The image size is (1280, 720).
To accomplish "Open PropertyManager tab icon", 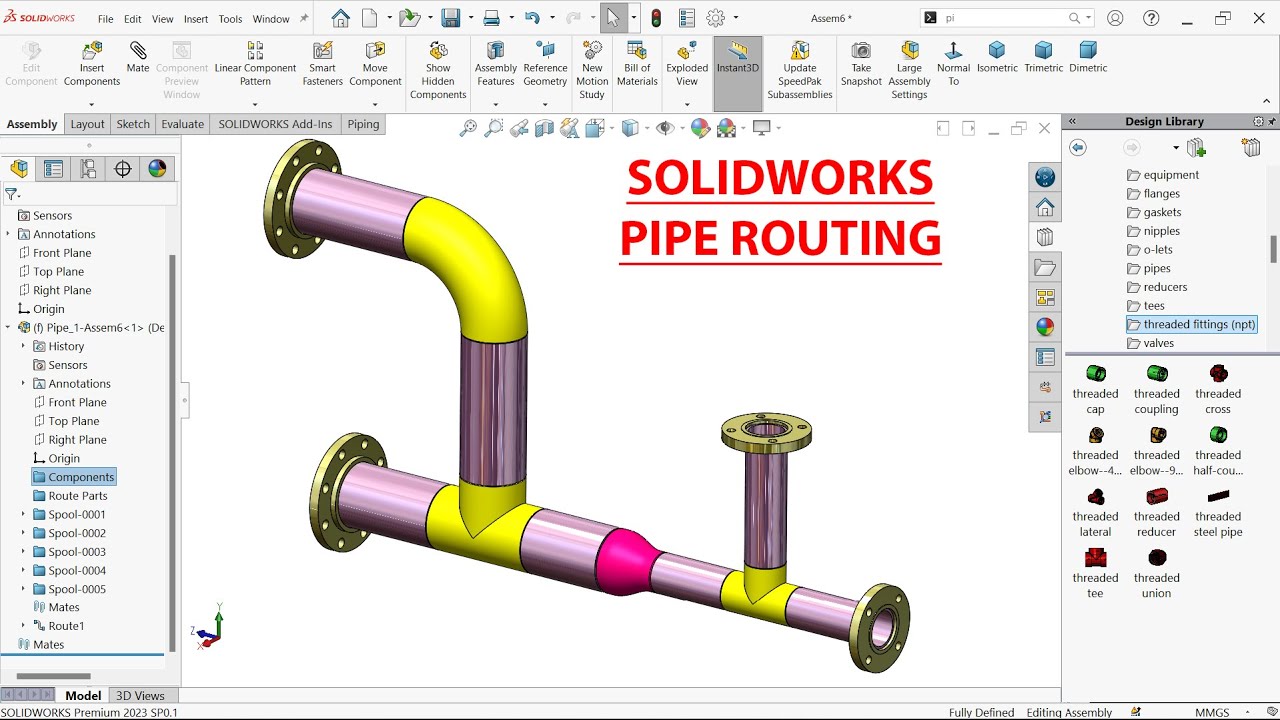I will [x=53, y=169].
